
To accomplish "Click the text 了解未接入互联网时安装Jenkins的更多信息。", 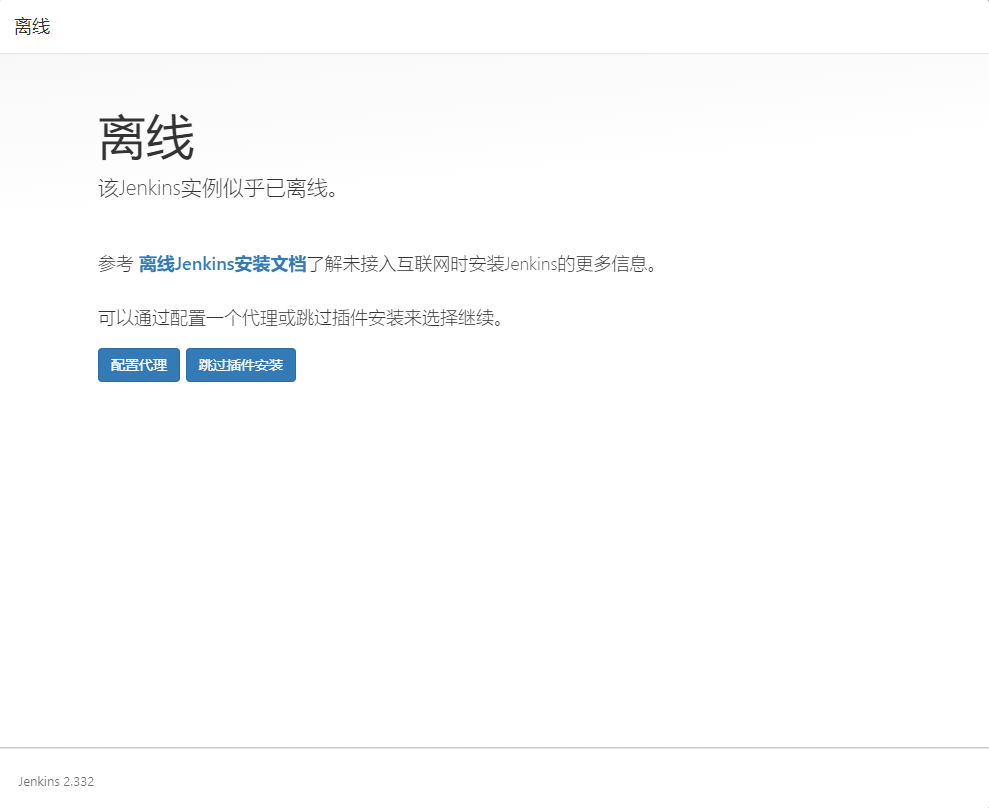I will 482,264.
